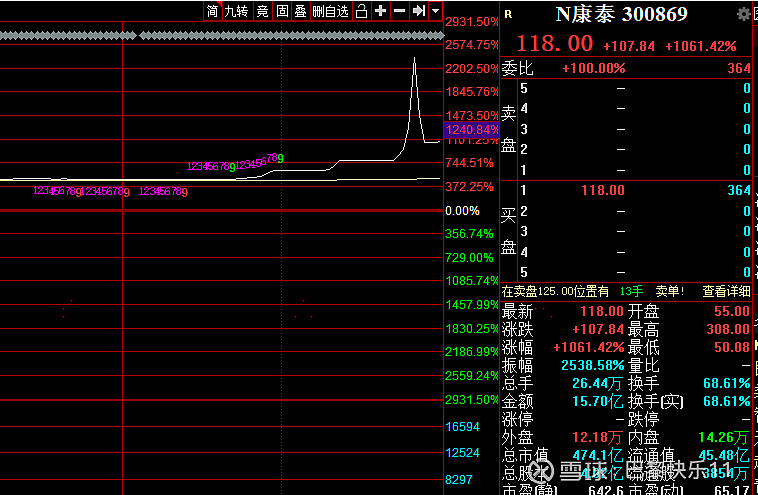Click the price spike peak on the chart
758x495 pixels.
tap(414, 59)
